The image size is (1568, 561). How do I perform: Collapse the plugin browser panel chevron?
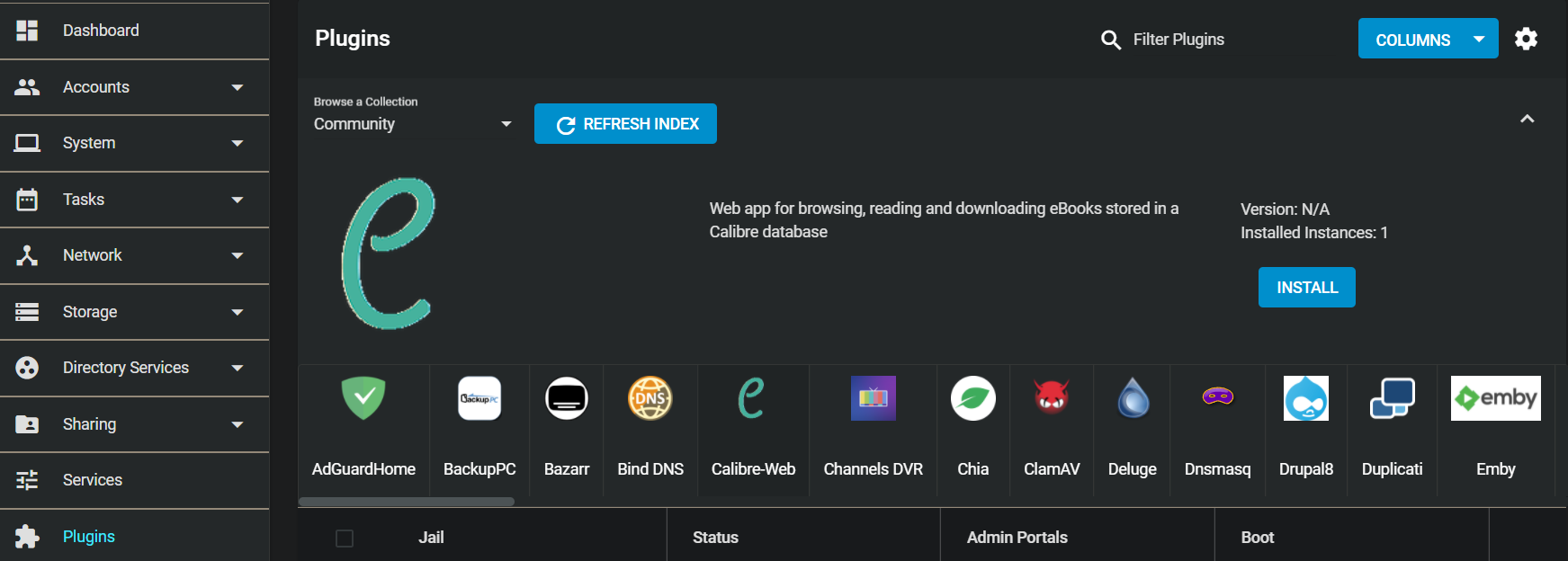click(1527, 119)
